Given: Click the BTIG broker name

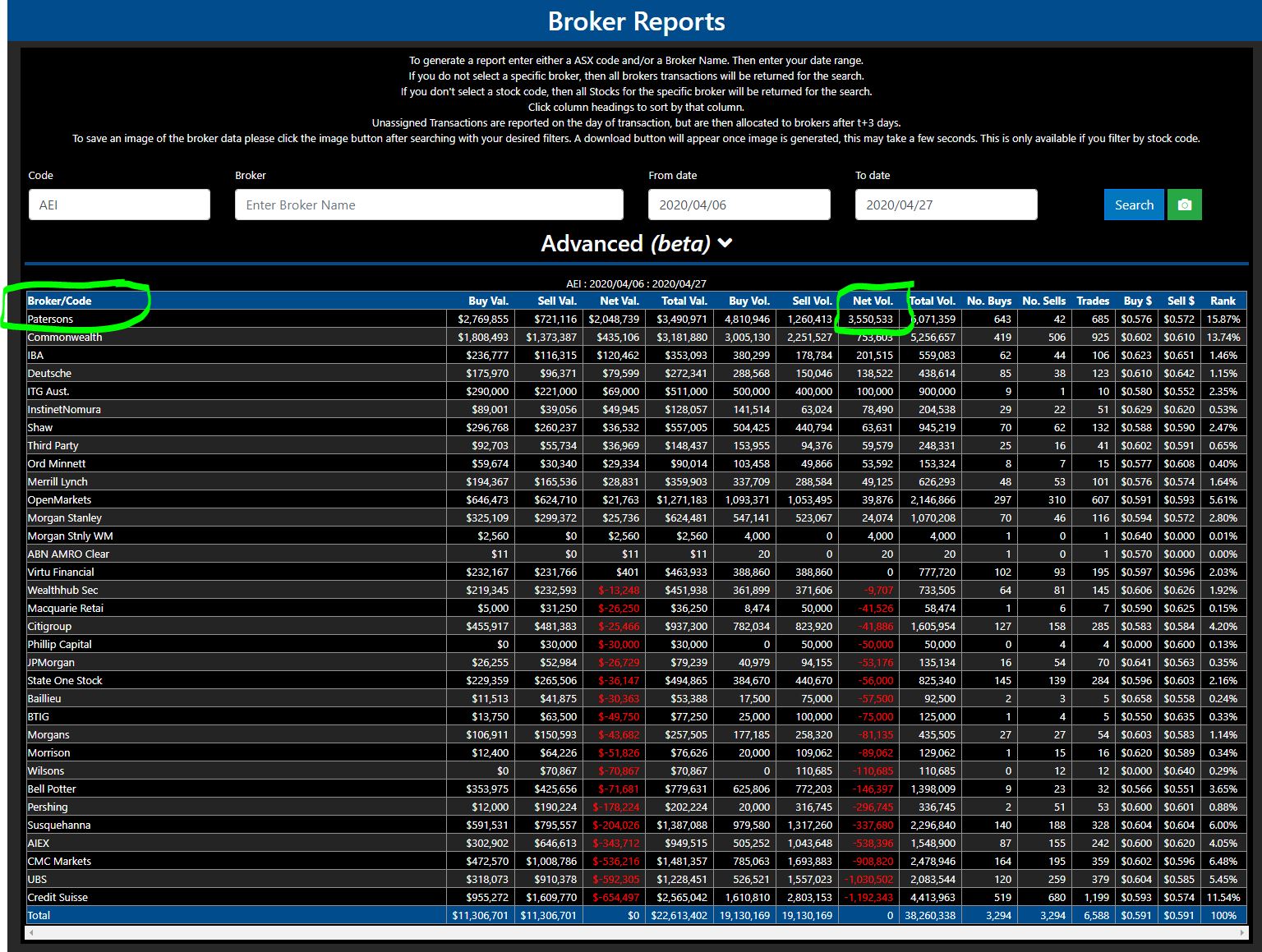Looking at the screenshot, I should click(38, 716).
